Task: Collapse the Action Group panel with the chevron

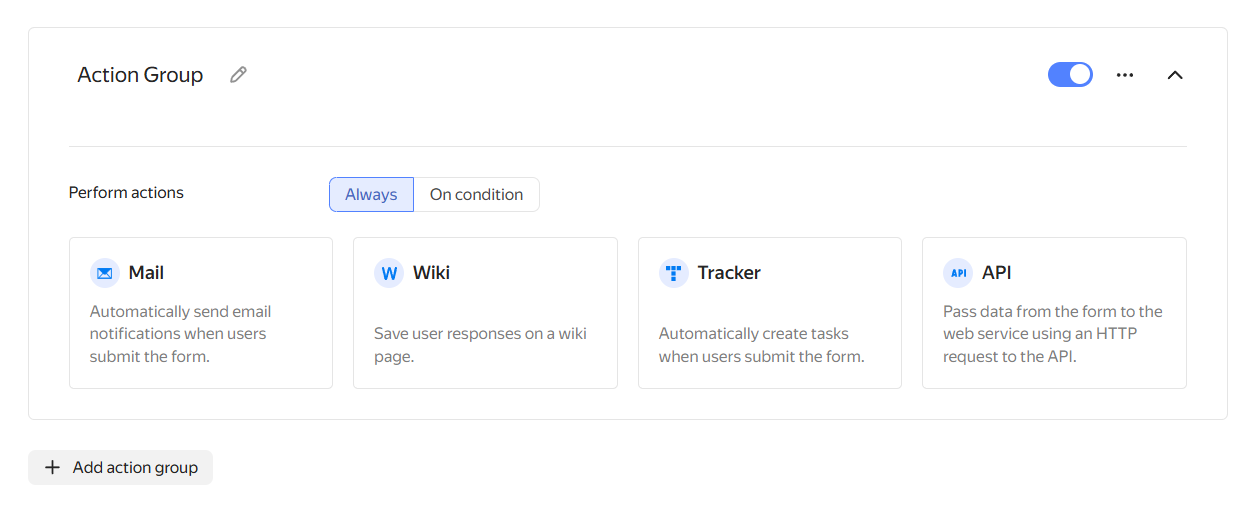Action: [x=1175, y=75]
